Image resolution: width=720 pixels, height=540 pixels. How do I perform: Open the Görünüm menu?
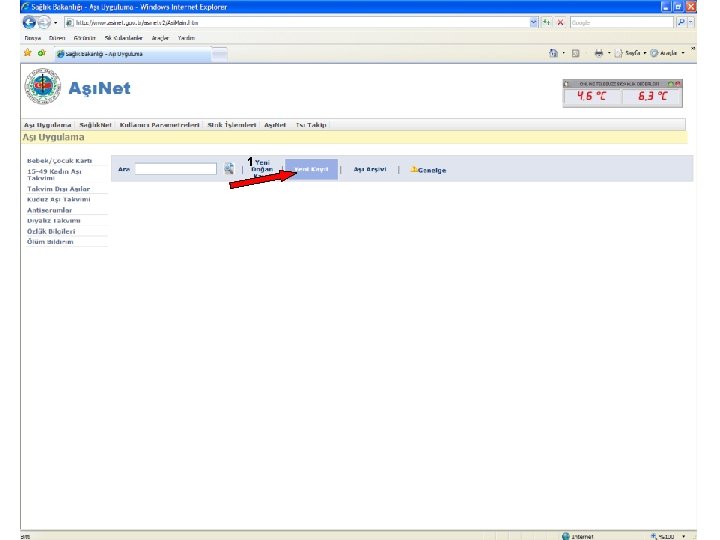point(84,38)
